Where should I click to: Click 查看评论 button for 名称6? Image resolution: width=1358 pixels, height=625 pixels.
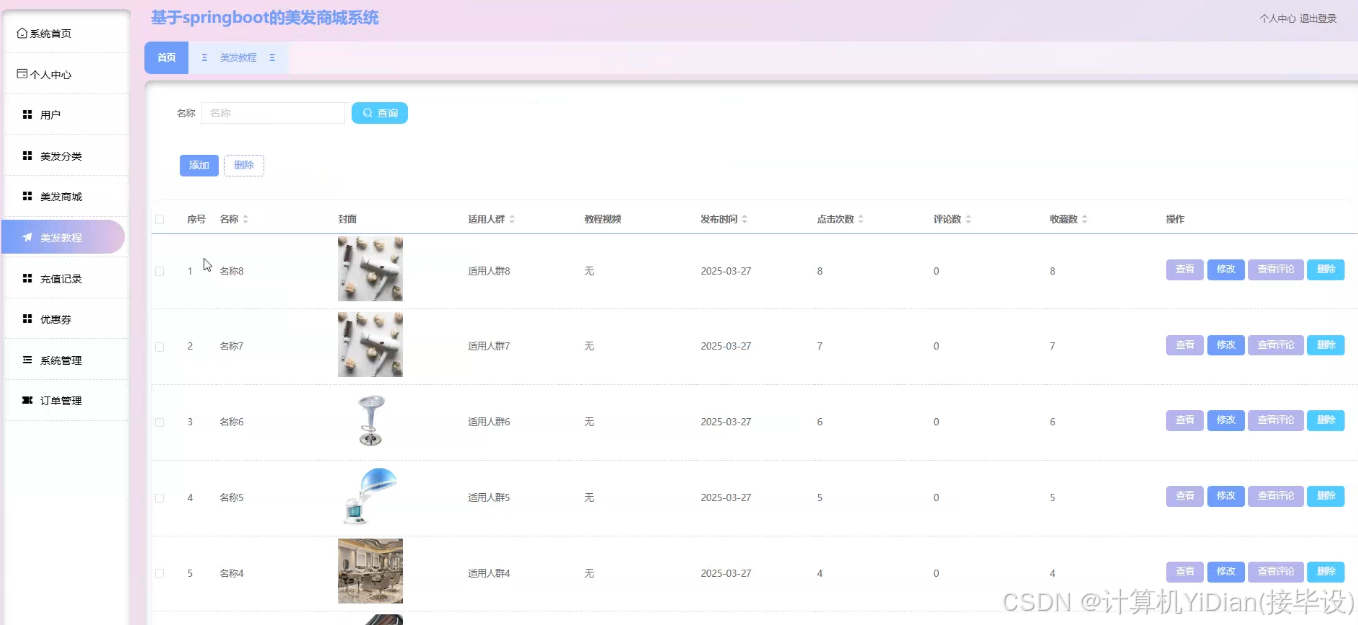[x=1276, y=420]
